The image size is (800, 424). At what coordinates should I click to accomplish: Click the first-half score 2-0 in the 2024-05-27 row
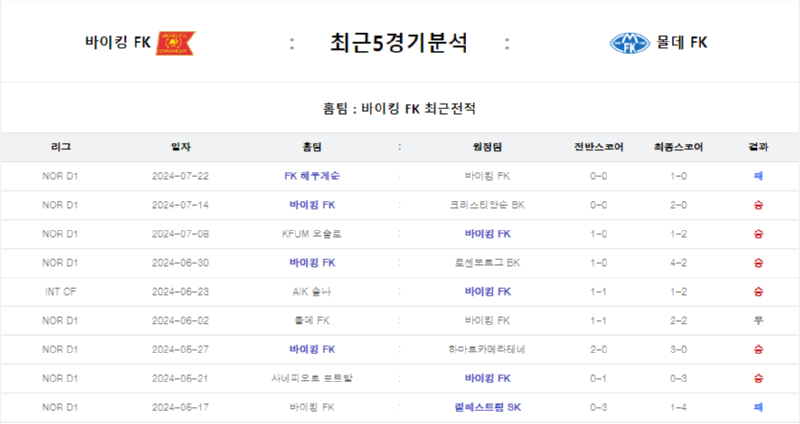point(598,350)
